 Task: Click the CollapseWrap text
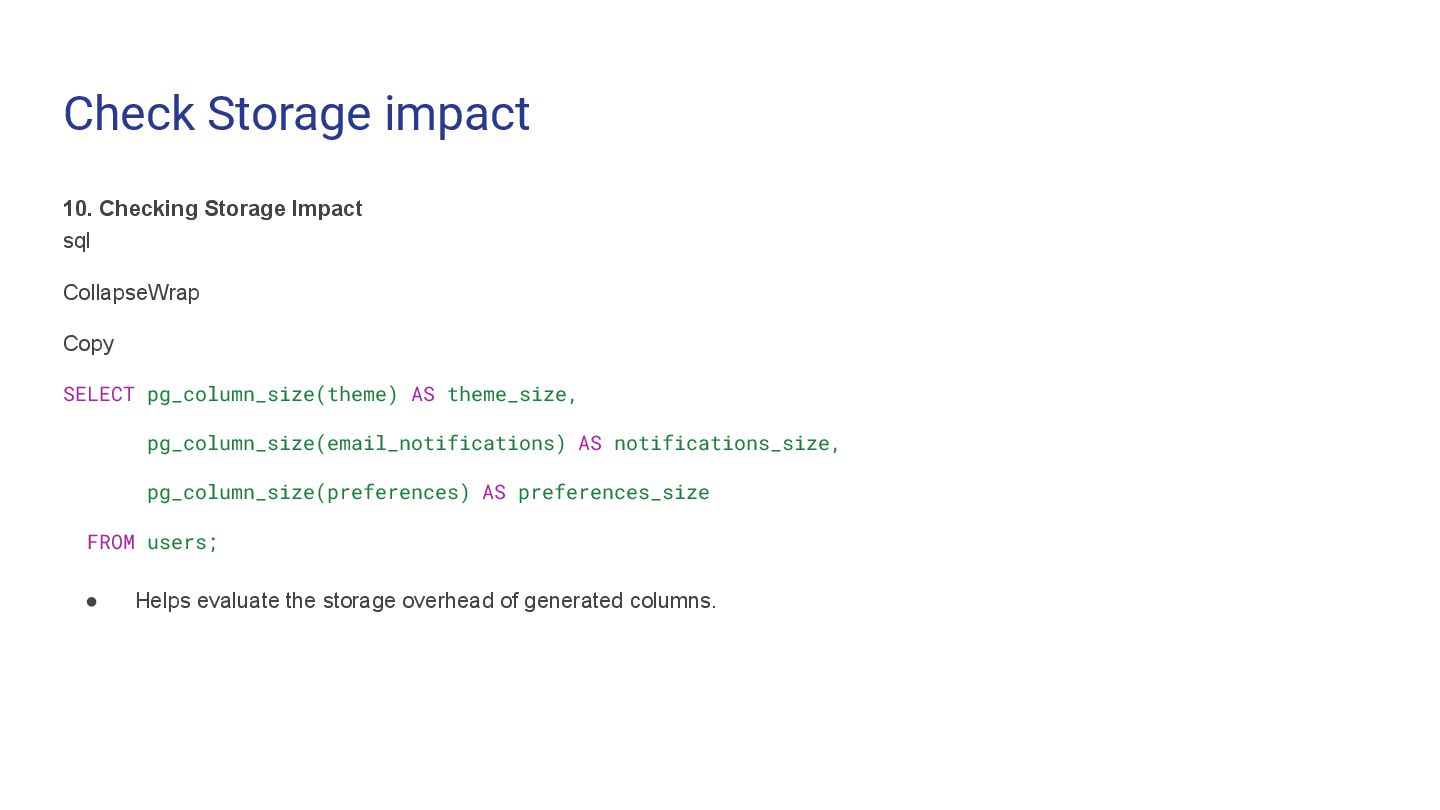(131, 293)
